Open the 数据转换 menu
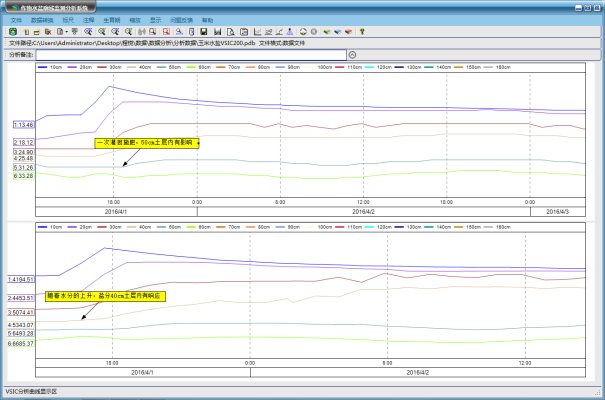Image resolution: width=605 pixels, height=400 pixels. pos(42,20)
